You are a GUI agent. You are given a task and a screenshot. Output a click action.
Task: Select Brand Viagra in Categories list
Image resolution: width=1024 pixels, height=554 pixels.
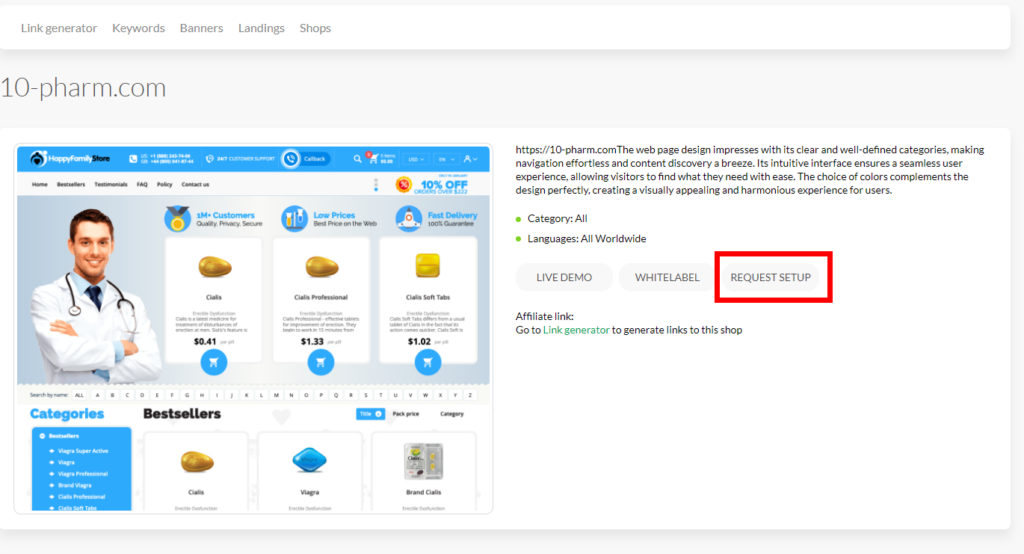75,485
